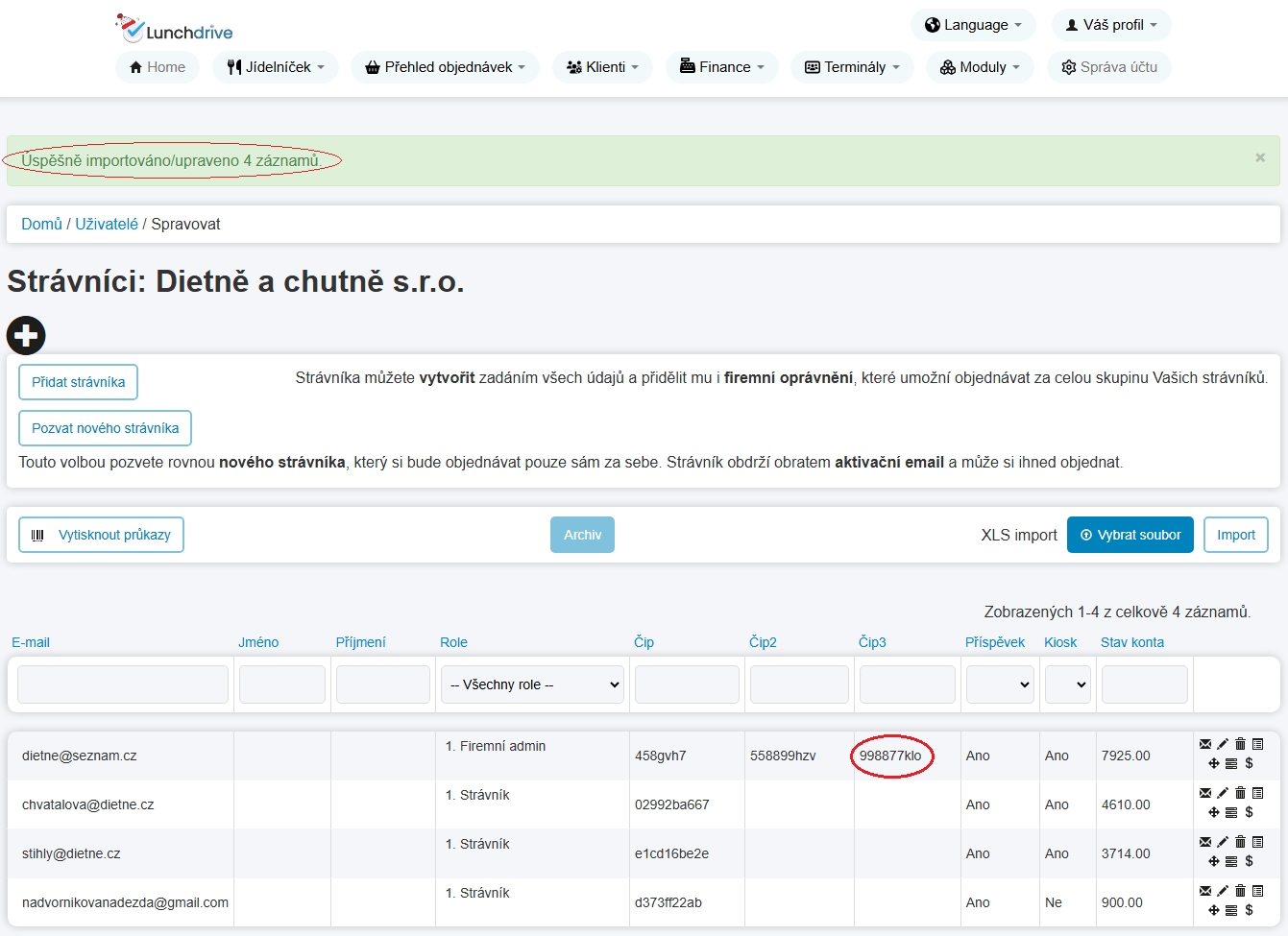Sort by Jméno column header
1288x936 pixels.
258,642
